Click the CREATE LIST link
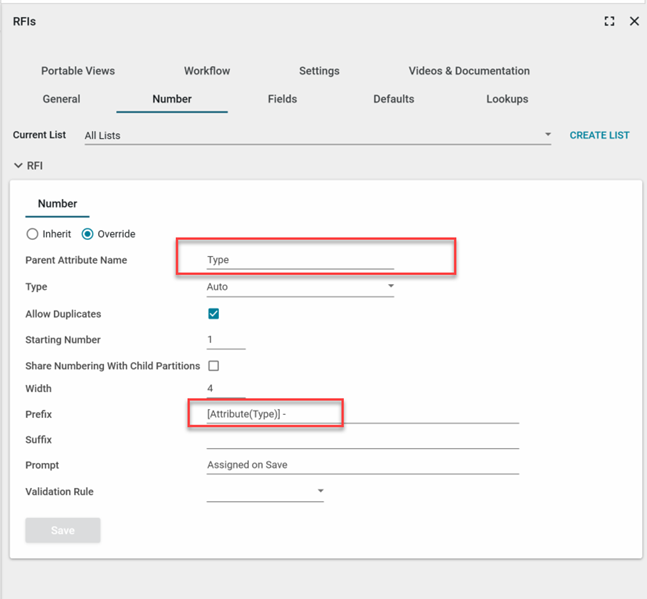This screenshot has height=599, width=647. tap(599, 135)
